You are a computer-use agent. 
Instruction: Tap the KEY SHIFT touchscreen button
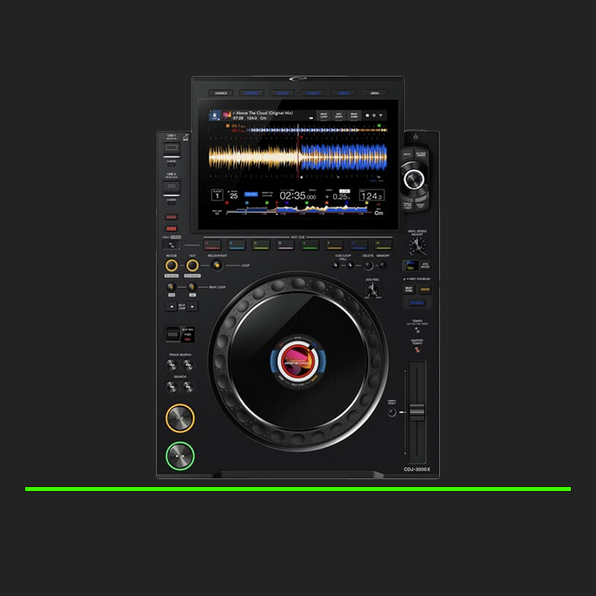pos(339,115)
